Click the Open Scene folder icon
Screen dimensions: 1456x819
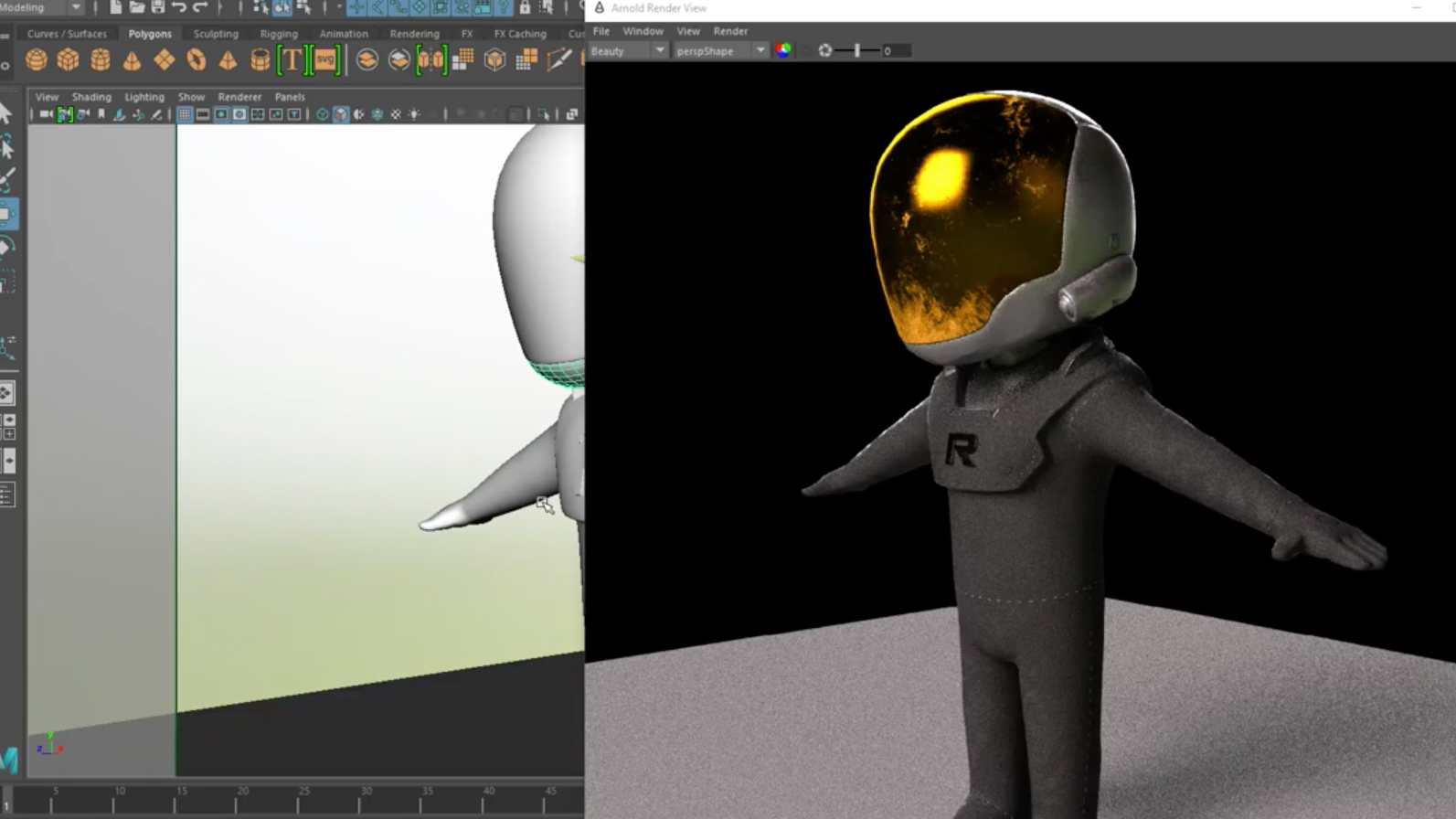137,7
